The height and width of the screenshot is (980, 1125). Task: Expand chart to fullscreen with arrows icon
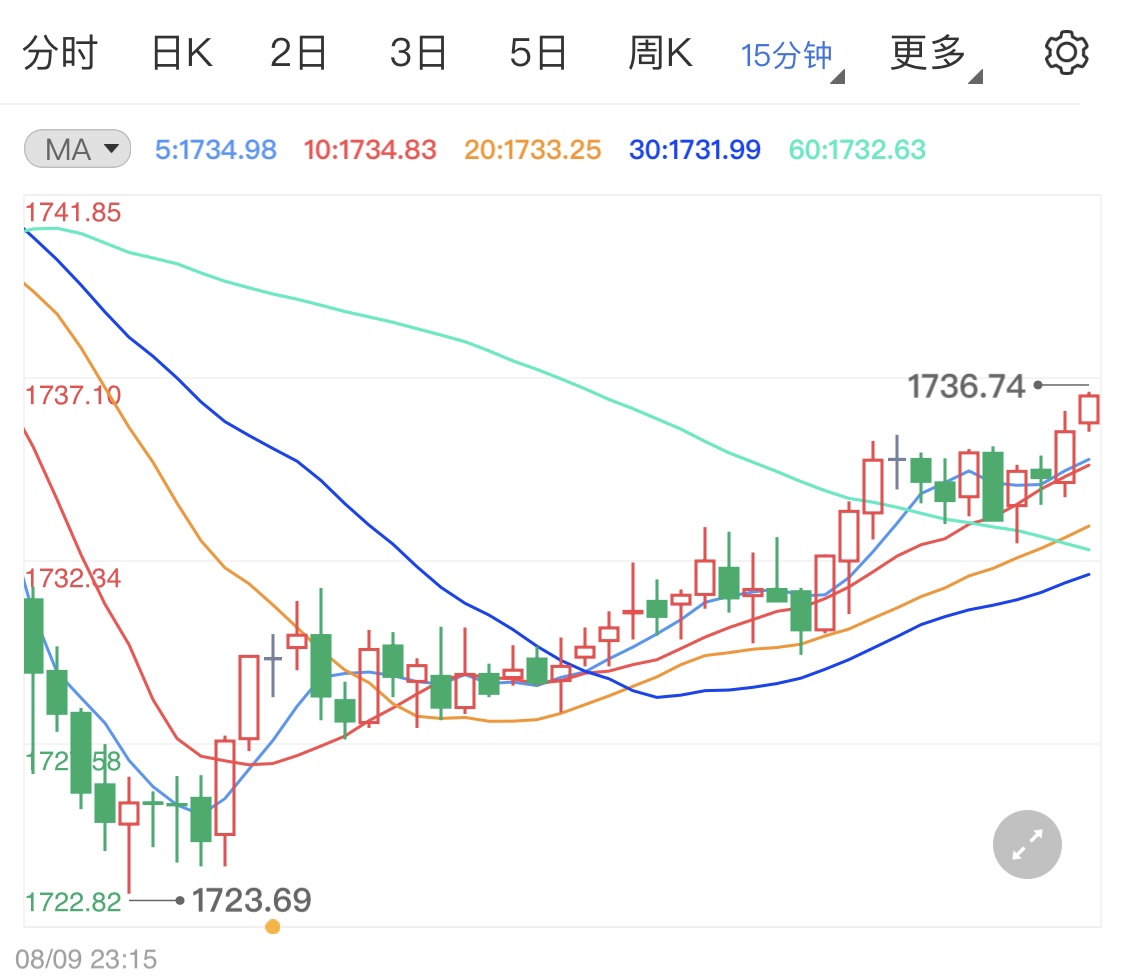[1027, 844]
